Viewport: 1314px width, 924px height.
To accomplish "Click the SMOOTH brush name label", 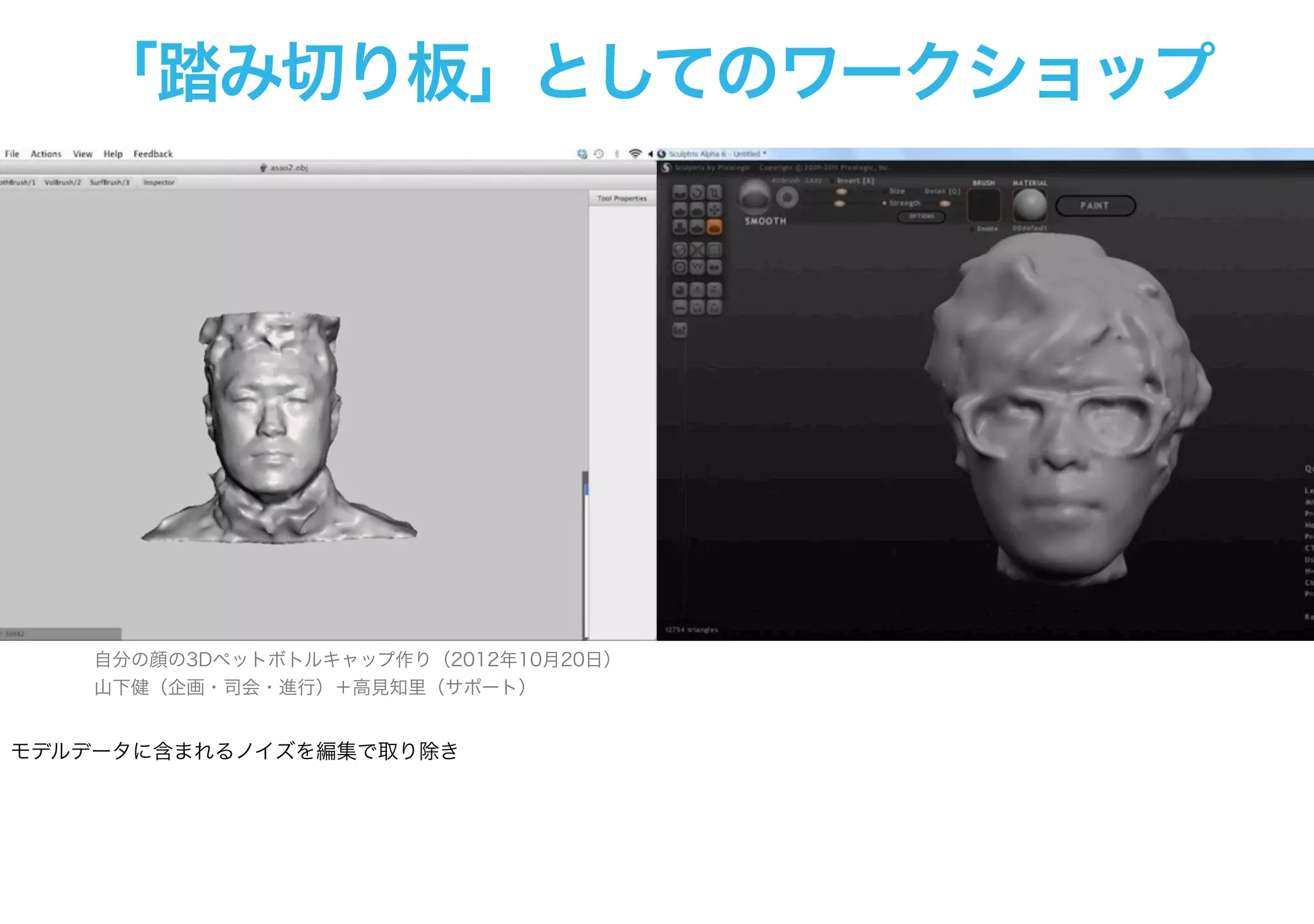I will pyautogui.click(x=765, y=221).
